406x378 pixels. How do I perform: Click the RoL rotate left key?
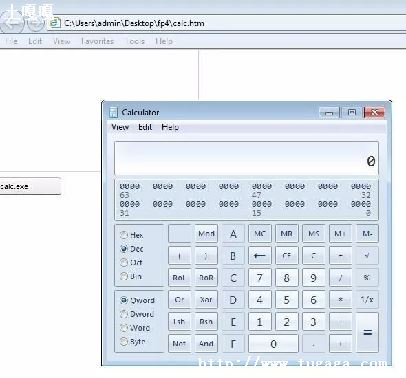pyautogui.click(x=179, y=278)
